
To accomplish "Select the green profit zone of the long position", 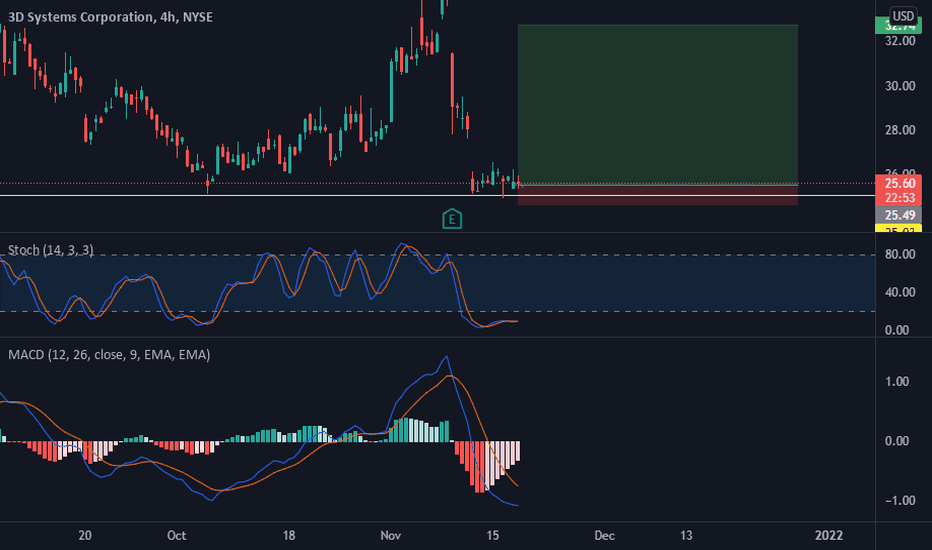I will pos(657,105).
